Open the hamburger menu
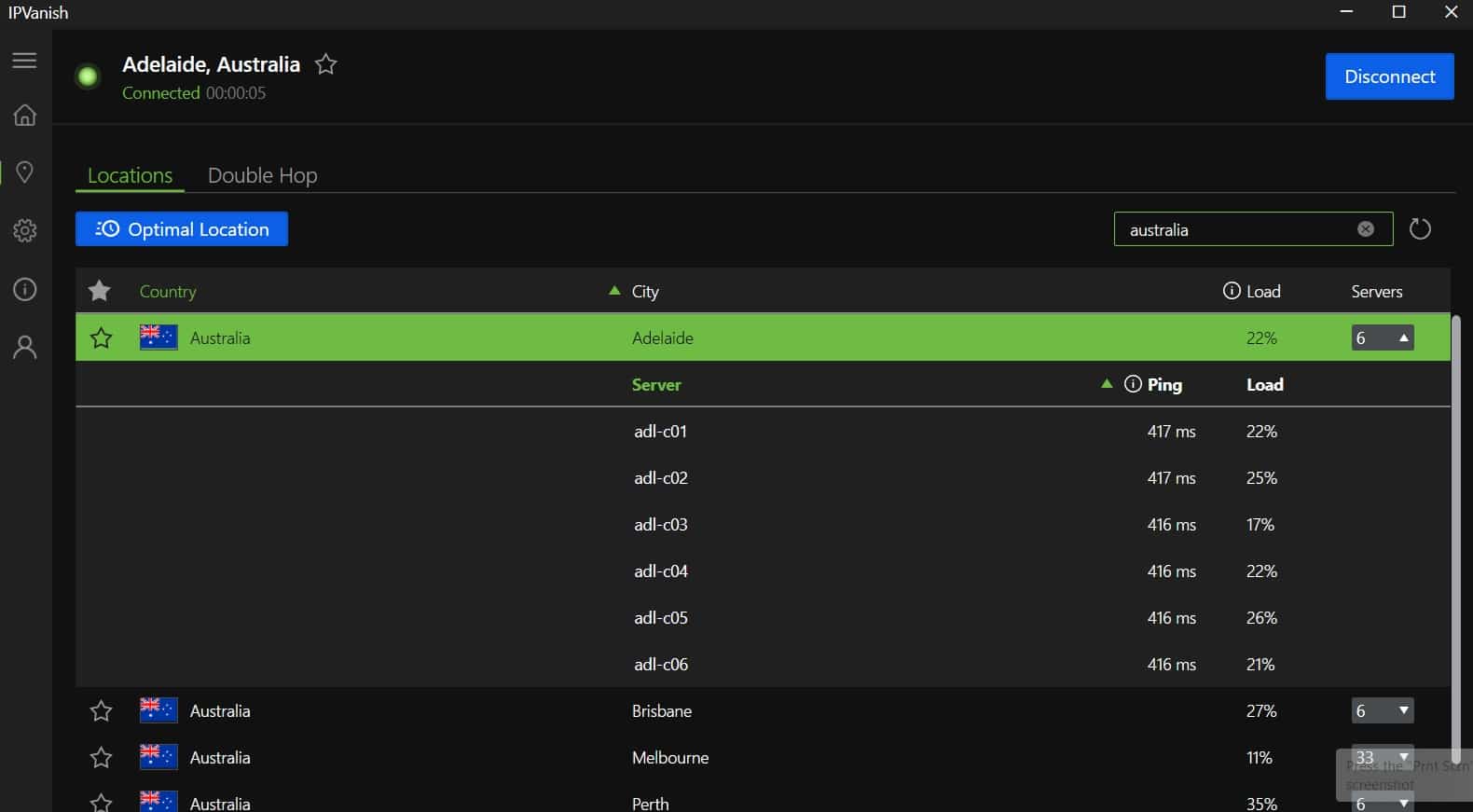The height and width of the screenshot is (812, 1473). (x=25, y=61)
